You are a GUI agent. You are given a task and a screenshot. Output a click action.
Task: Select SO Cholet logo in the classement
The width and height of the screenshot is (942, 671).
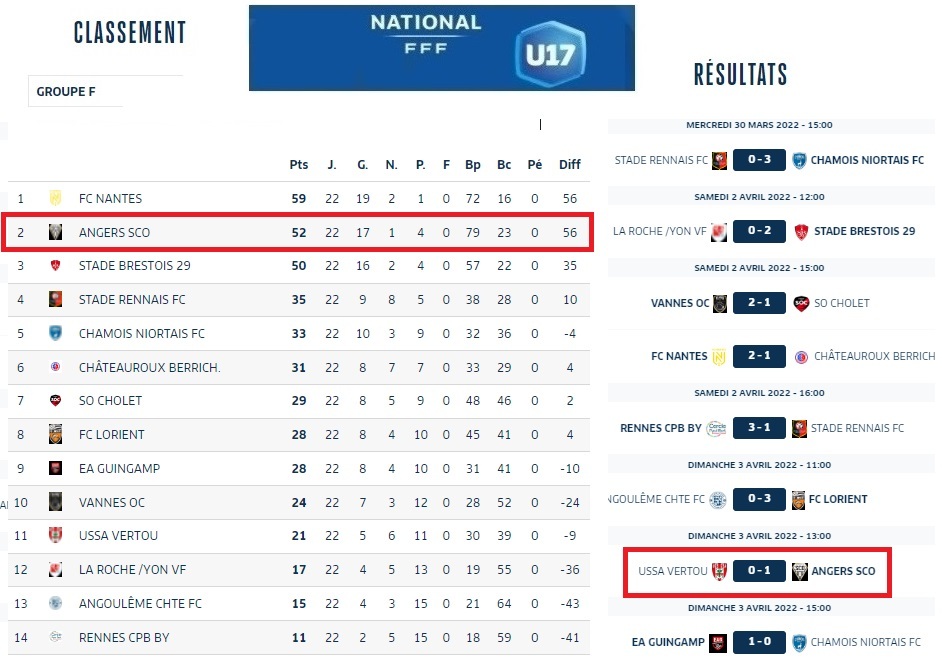pos(56,400)
